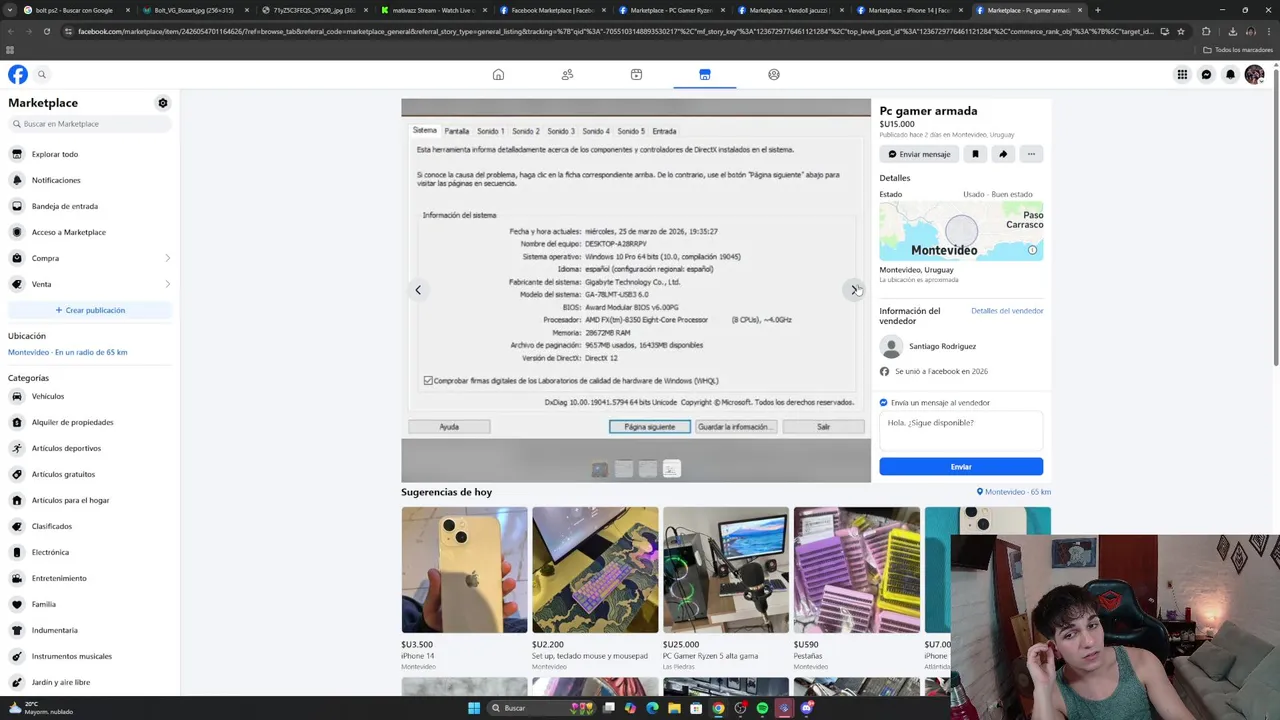The height and width of the screenshot is (720, 1280).
Task: Click the blue Enviar button
Action: (x=961, y=466)
